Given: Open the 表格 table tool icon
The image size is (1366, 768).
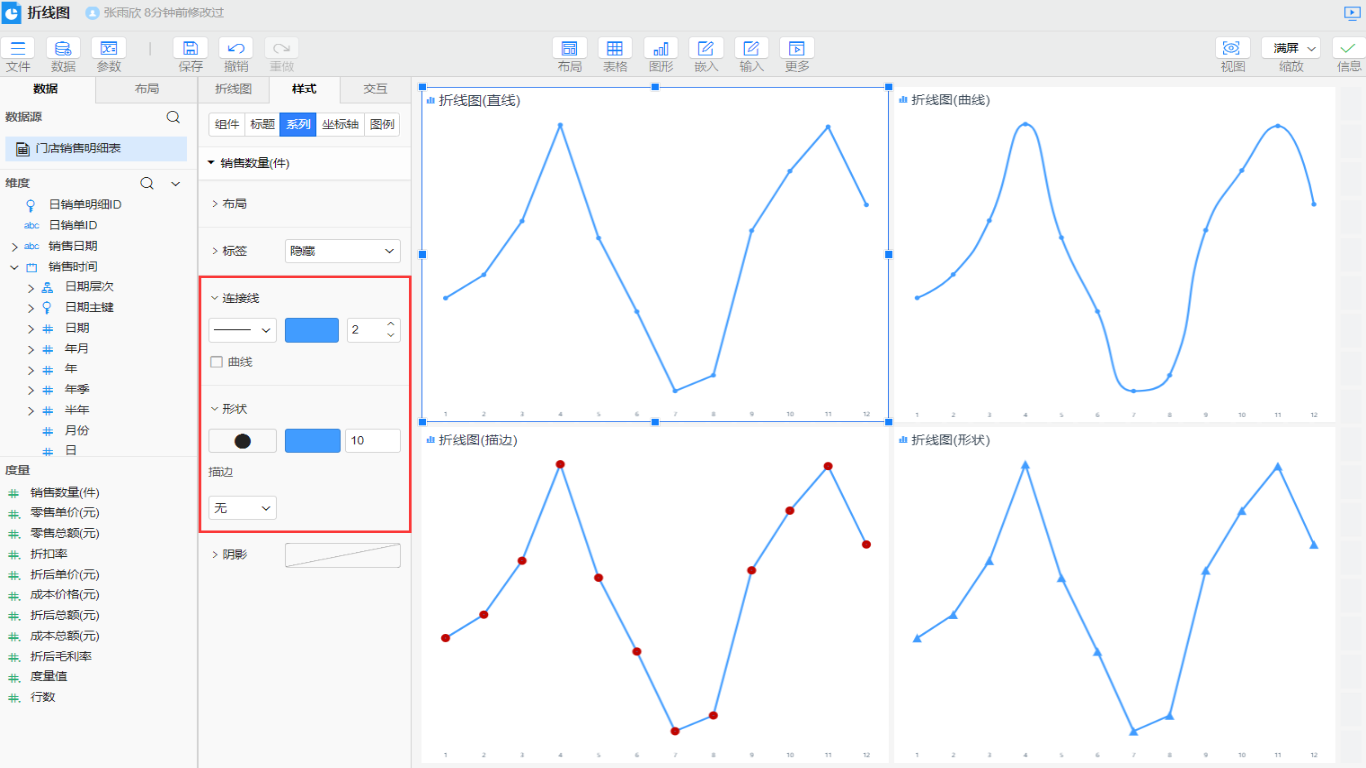Looking at the screenshot, I should [x=615, y=48].
